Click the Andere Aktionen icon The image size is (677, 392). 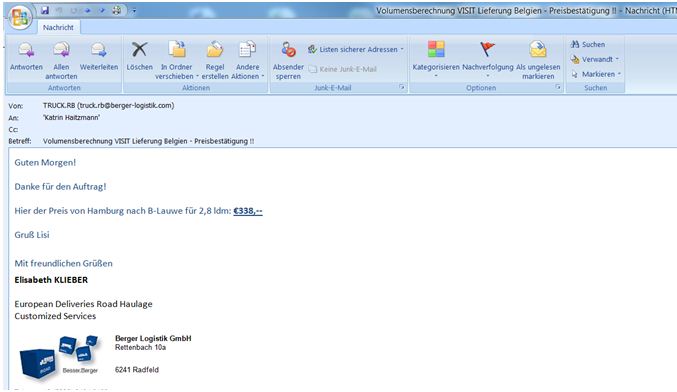click(247, 50)
